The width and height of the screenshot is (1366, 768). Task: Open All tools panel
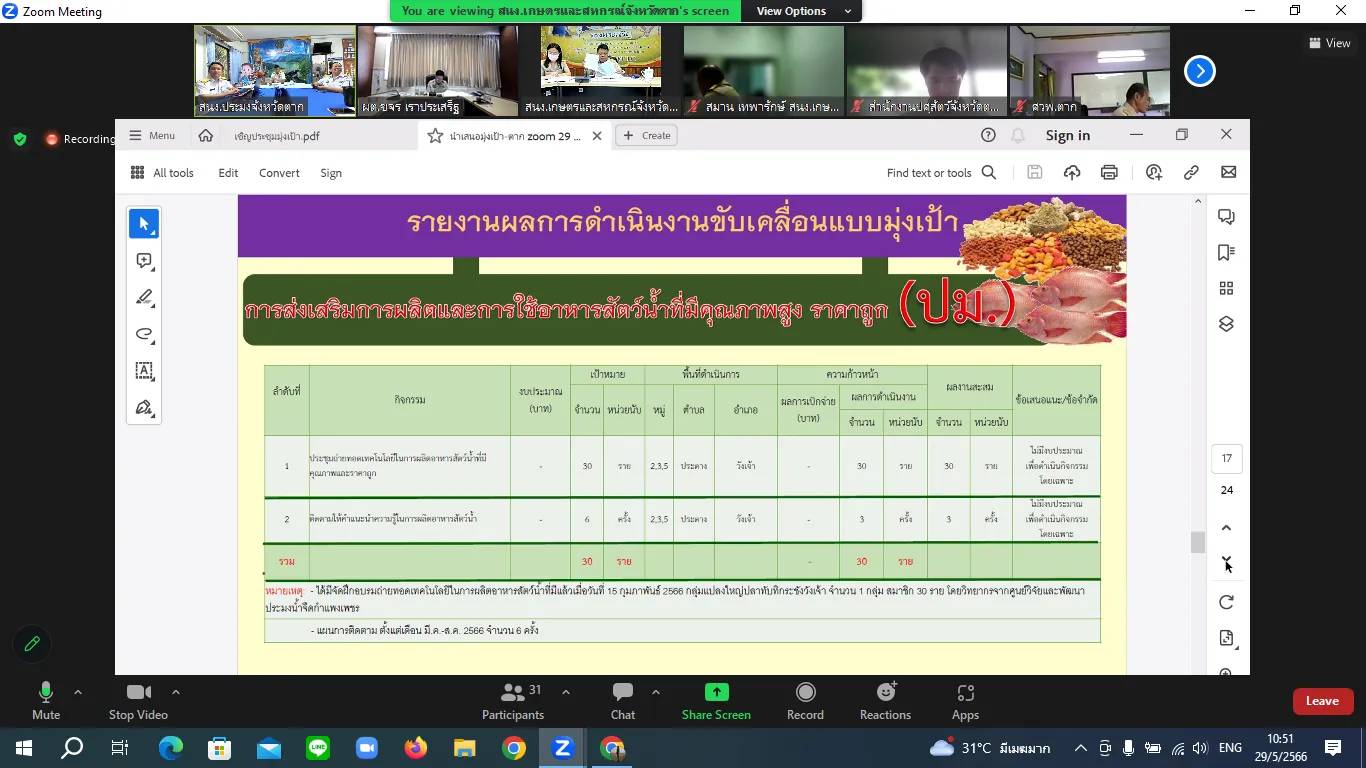click(x=161, y=173)
